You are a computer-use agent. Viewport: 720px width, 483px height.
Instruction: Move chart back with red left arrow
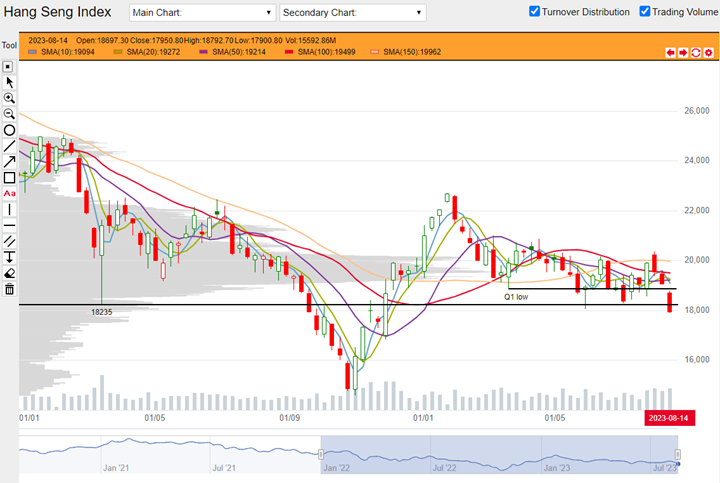(x=670, y=53)
